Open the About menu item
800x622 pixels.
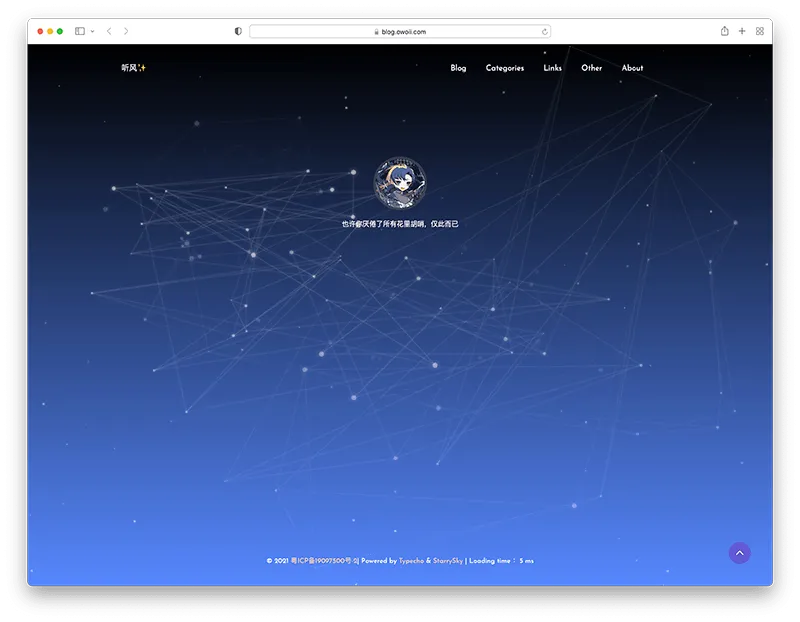pyautogui.click(x=632, y=68)
